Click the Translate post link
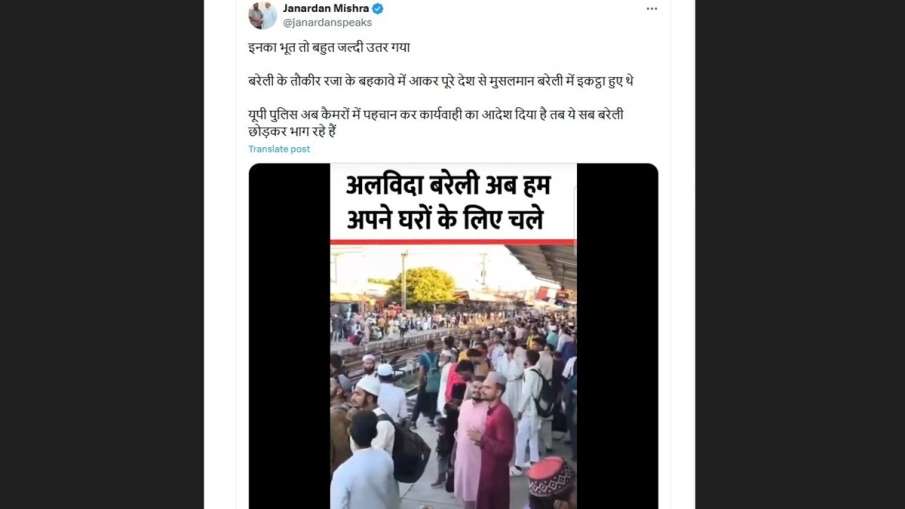Screen dimensions: 905x509 click(x=279, y=149)
